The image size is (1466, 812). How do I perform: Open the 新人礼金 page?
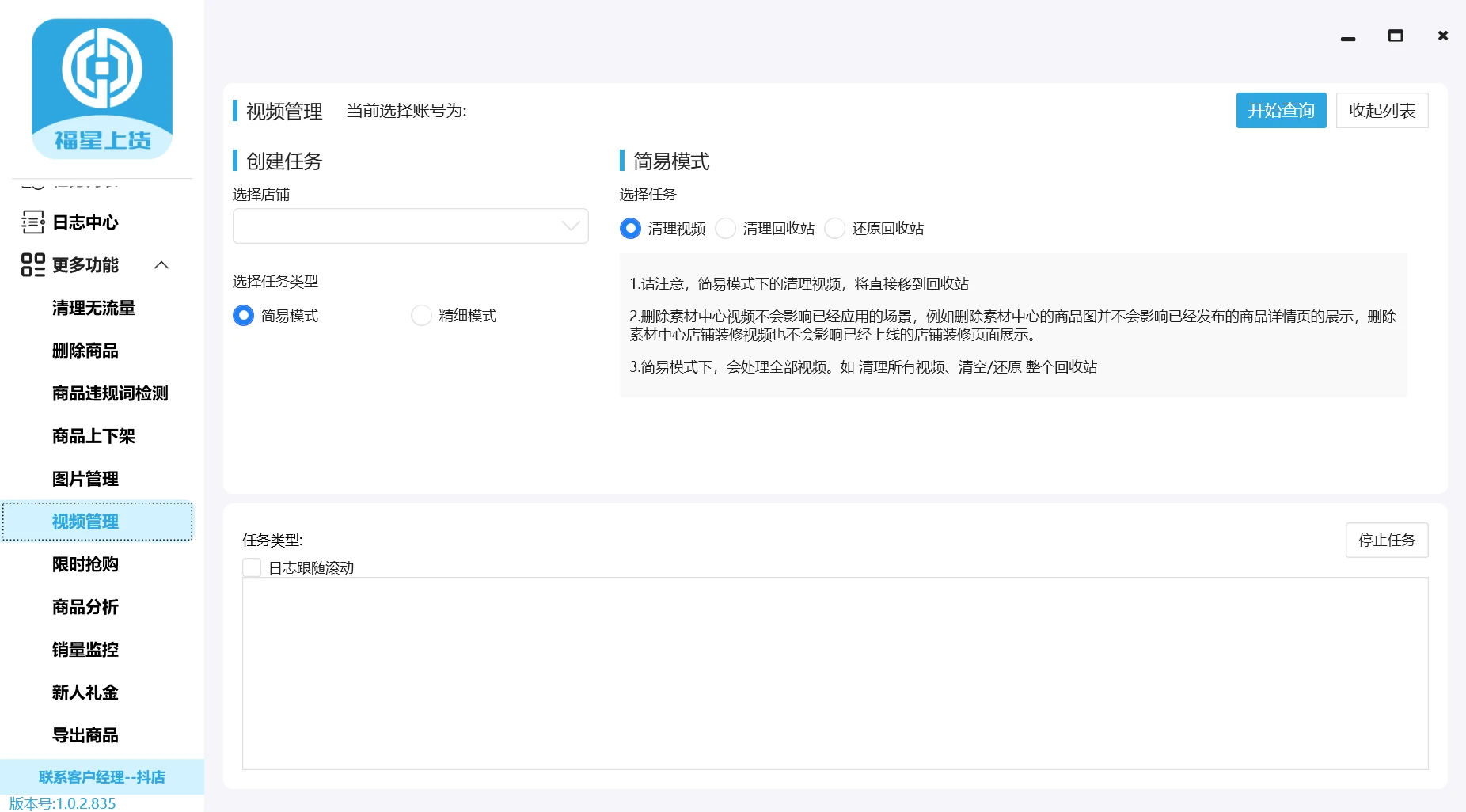click(x=85, y=692)
